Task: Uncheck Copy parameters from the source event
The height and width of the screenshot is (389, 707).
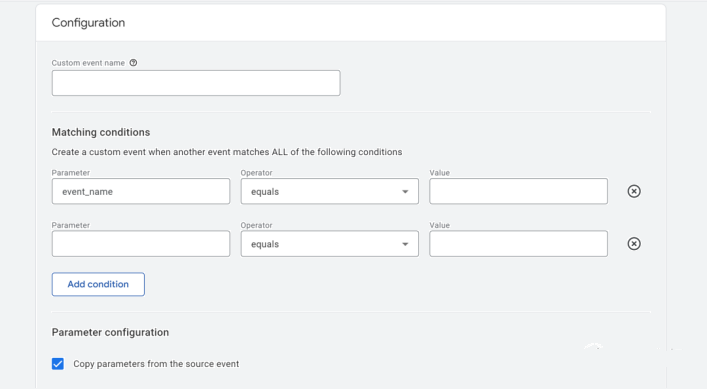Action: (58, 364)
